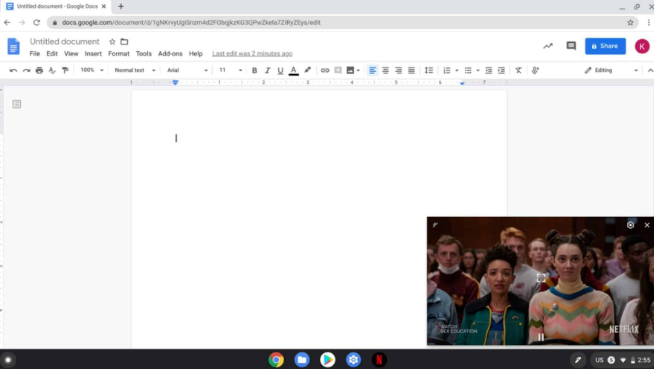Viewport: 654px width, 369px height.
Task: Insert a link with the link icon
Action: [324, 70]
